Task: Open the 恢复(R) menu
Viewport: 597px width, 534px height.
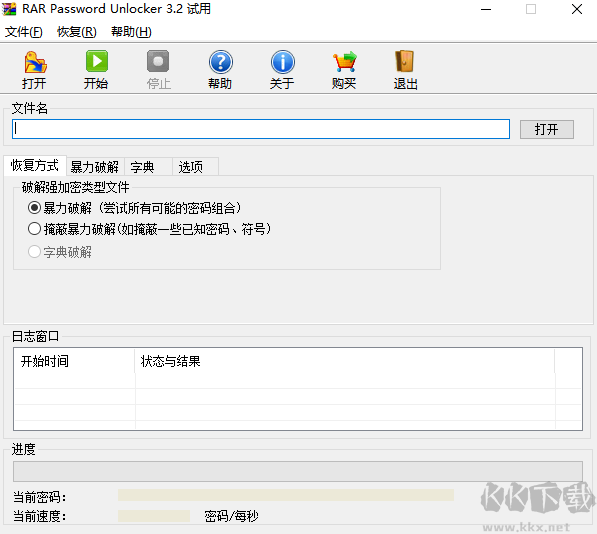Action: 77,32
